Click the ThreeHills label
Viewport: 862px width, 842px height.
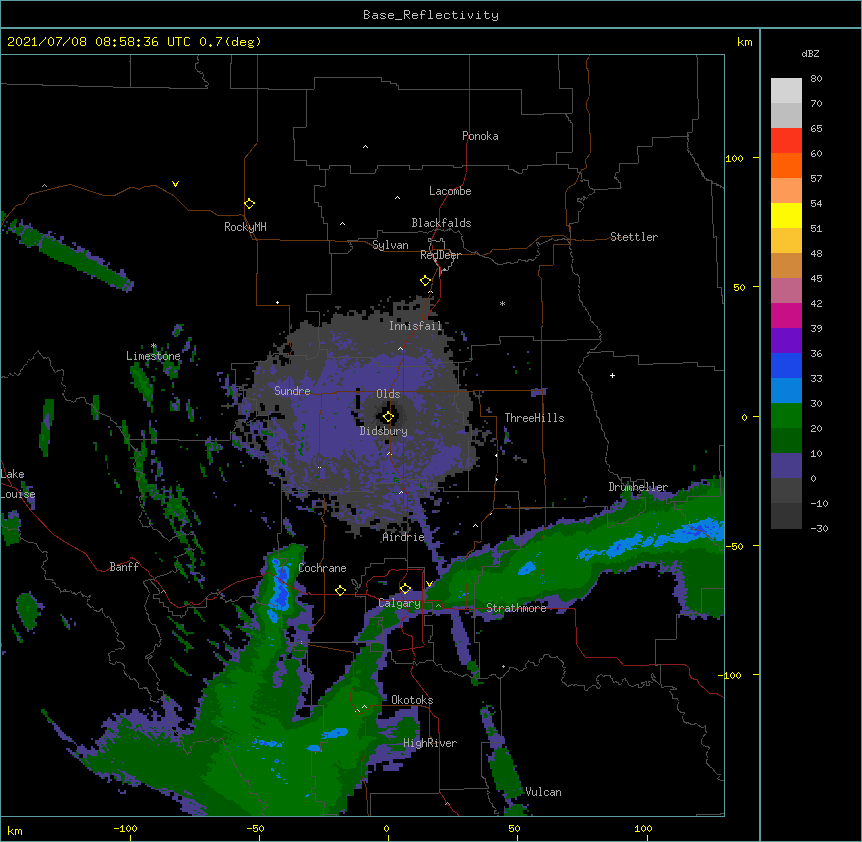(534, 418)
